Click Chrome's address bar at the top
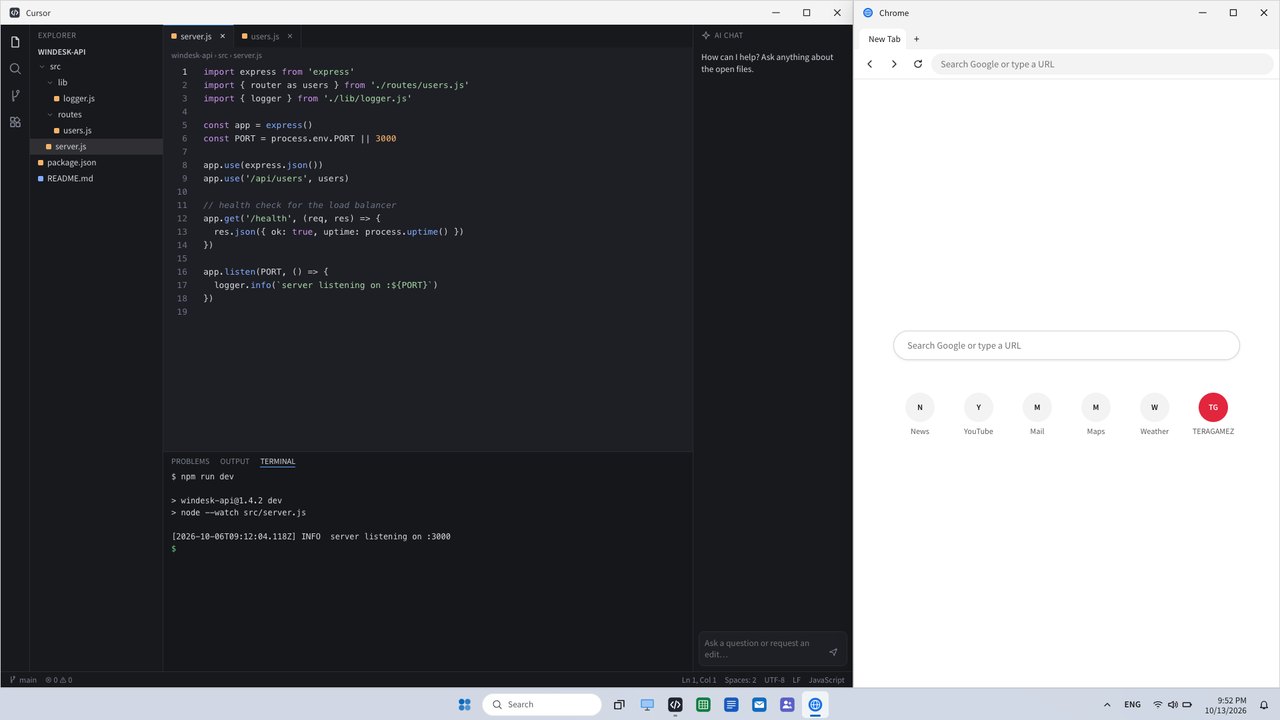This screenshot has width=1280, height=720. pos(1102,64)
